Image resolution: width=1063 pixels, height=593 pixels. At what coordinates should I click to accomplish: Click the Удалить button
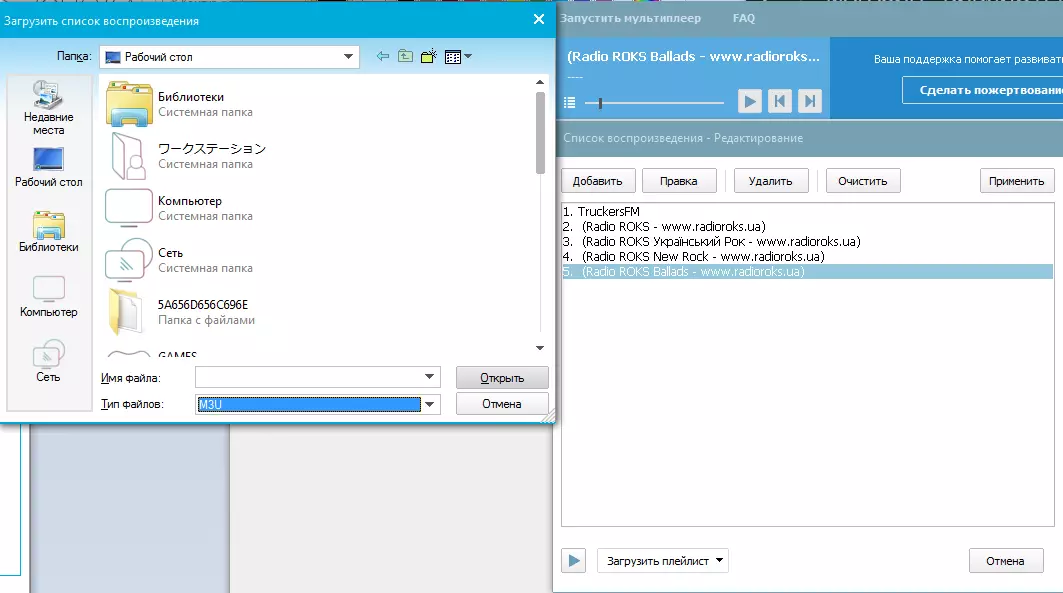(x=770, y=181)
